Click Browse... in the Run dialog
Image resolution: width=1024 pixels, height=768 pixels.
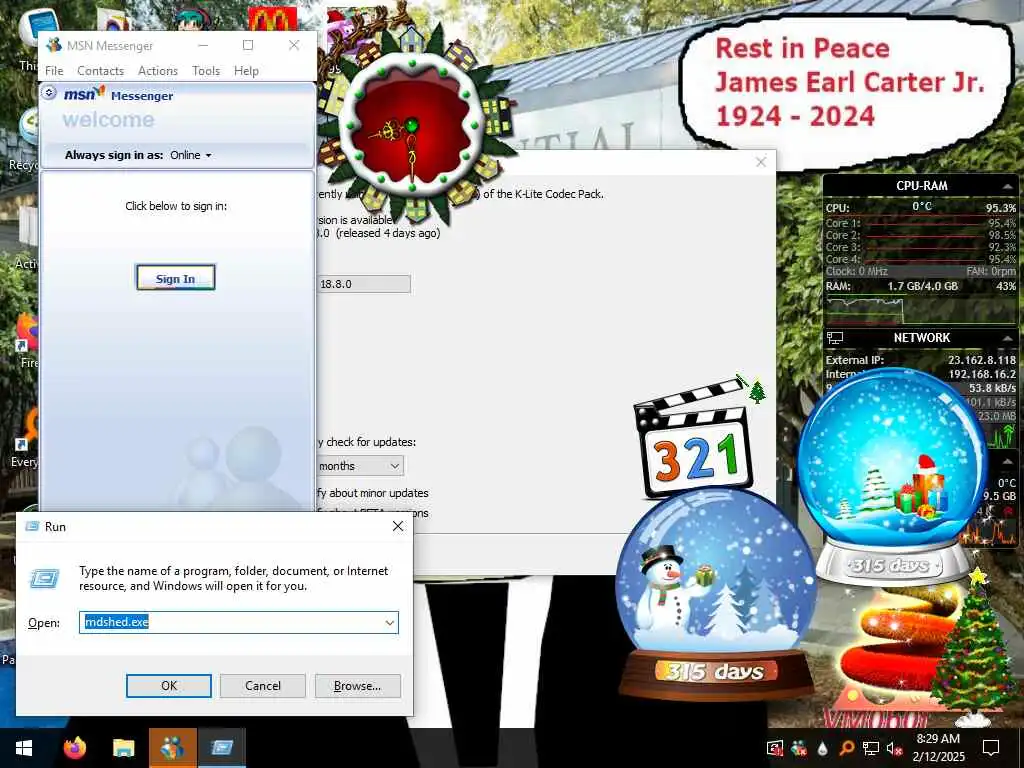point(357,686)
